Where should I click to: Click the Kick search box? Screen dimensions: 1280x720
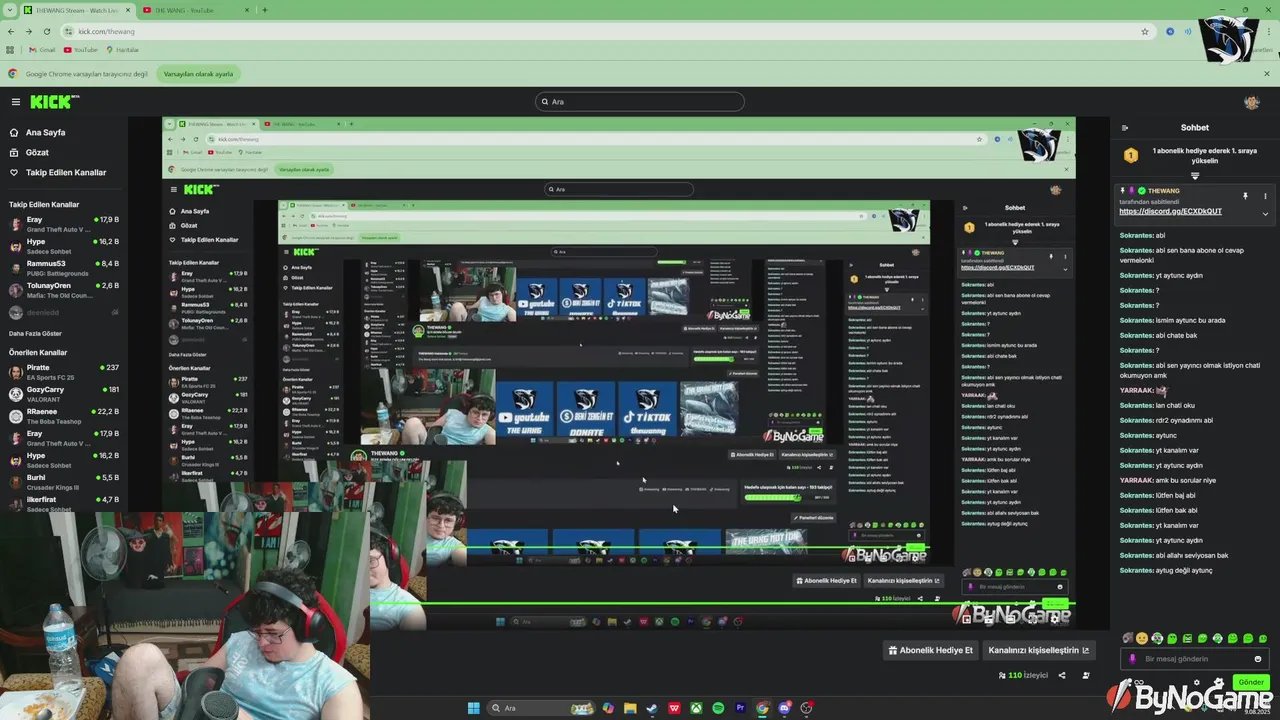(x=640, y=101)
